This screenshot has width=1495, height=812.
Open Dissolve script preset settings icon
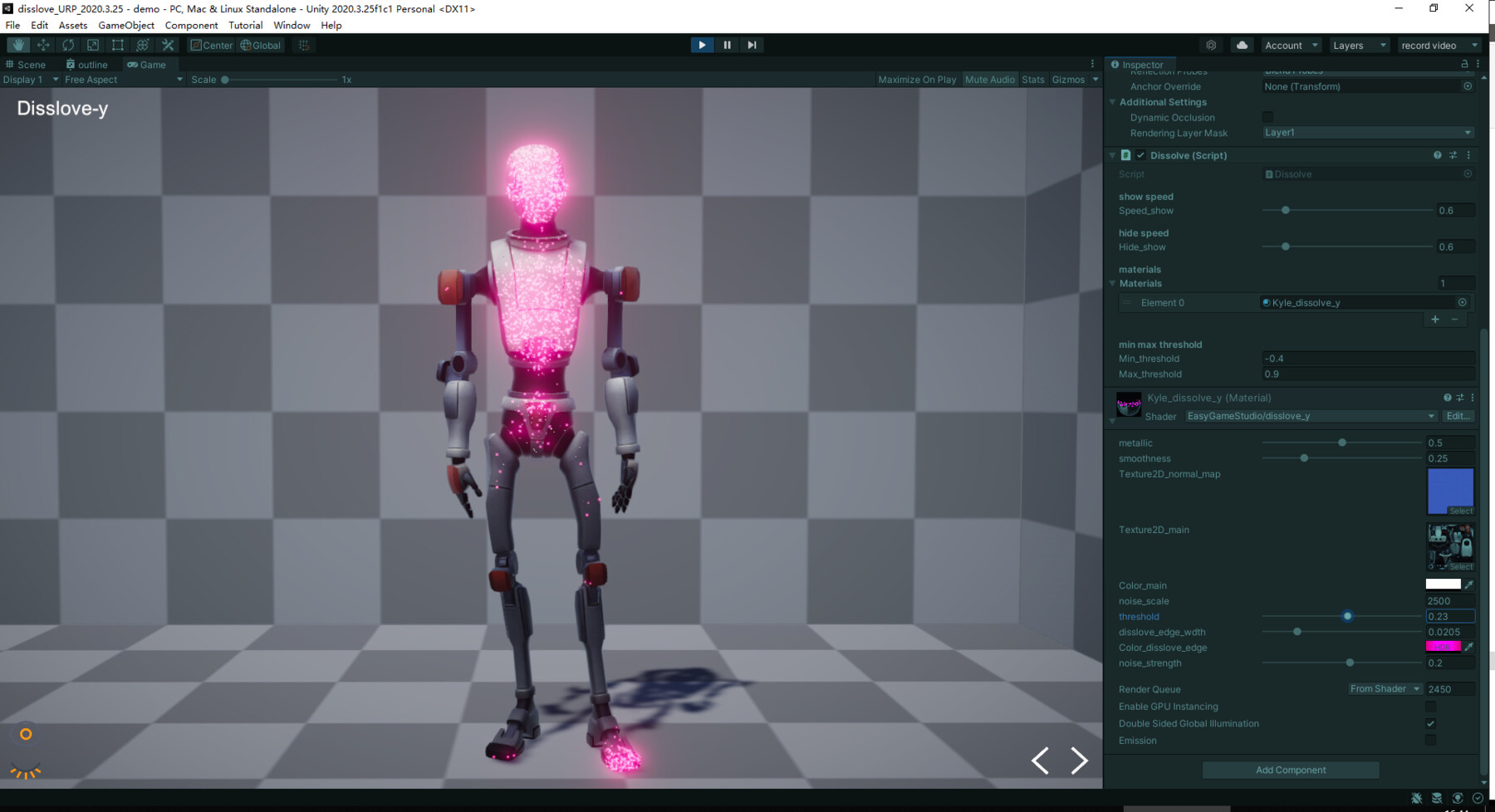tap(1453, 155)
